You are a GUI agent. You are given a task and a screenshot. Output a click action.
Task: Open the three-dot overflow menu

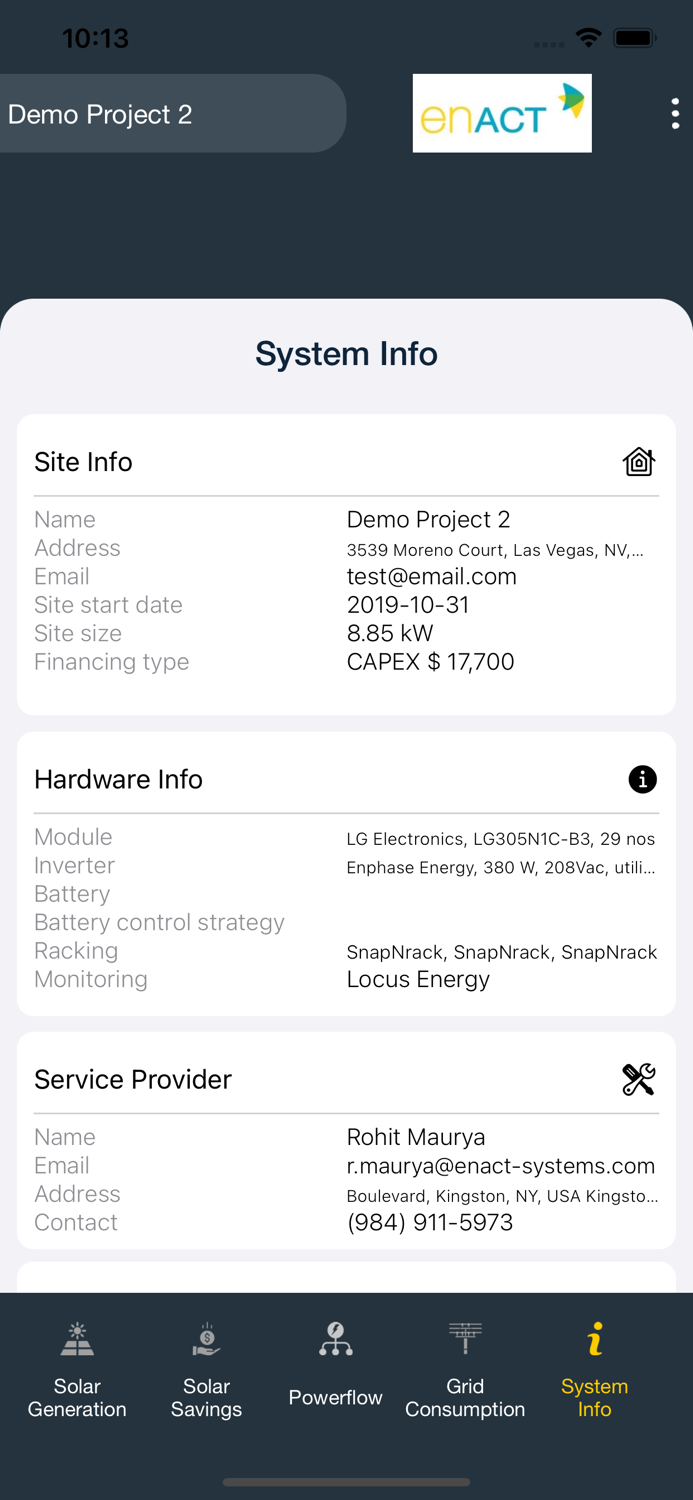675,113
